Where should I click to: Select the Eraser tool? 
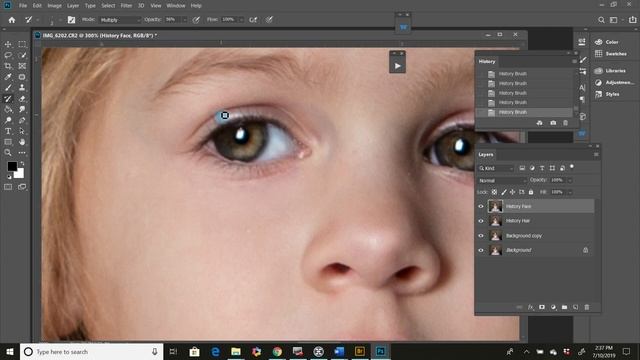(22, 99)
